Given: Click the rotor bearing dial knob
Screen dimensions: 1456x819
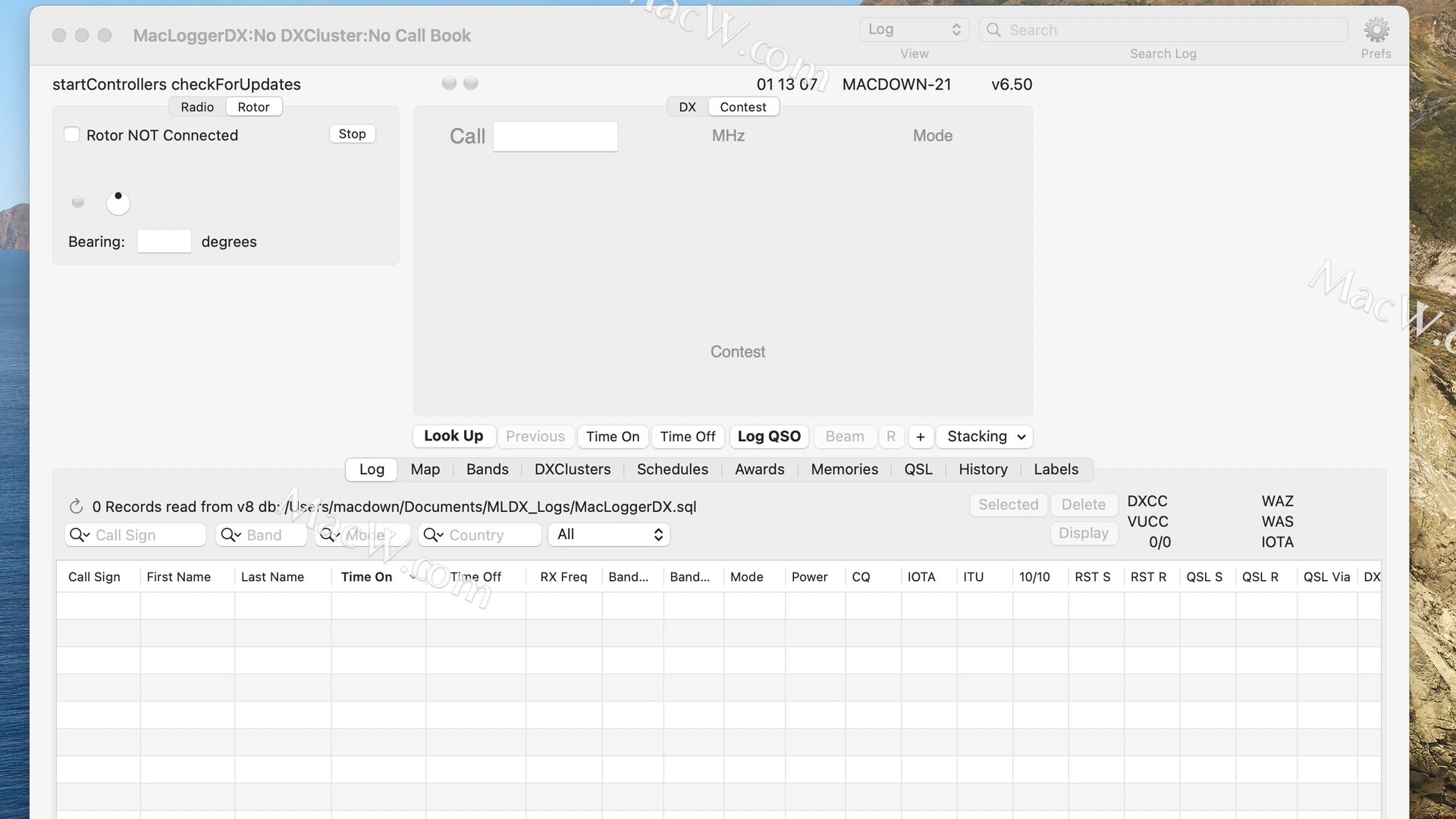Looking at the screenshot, I should 118,202.
